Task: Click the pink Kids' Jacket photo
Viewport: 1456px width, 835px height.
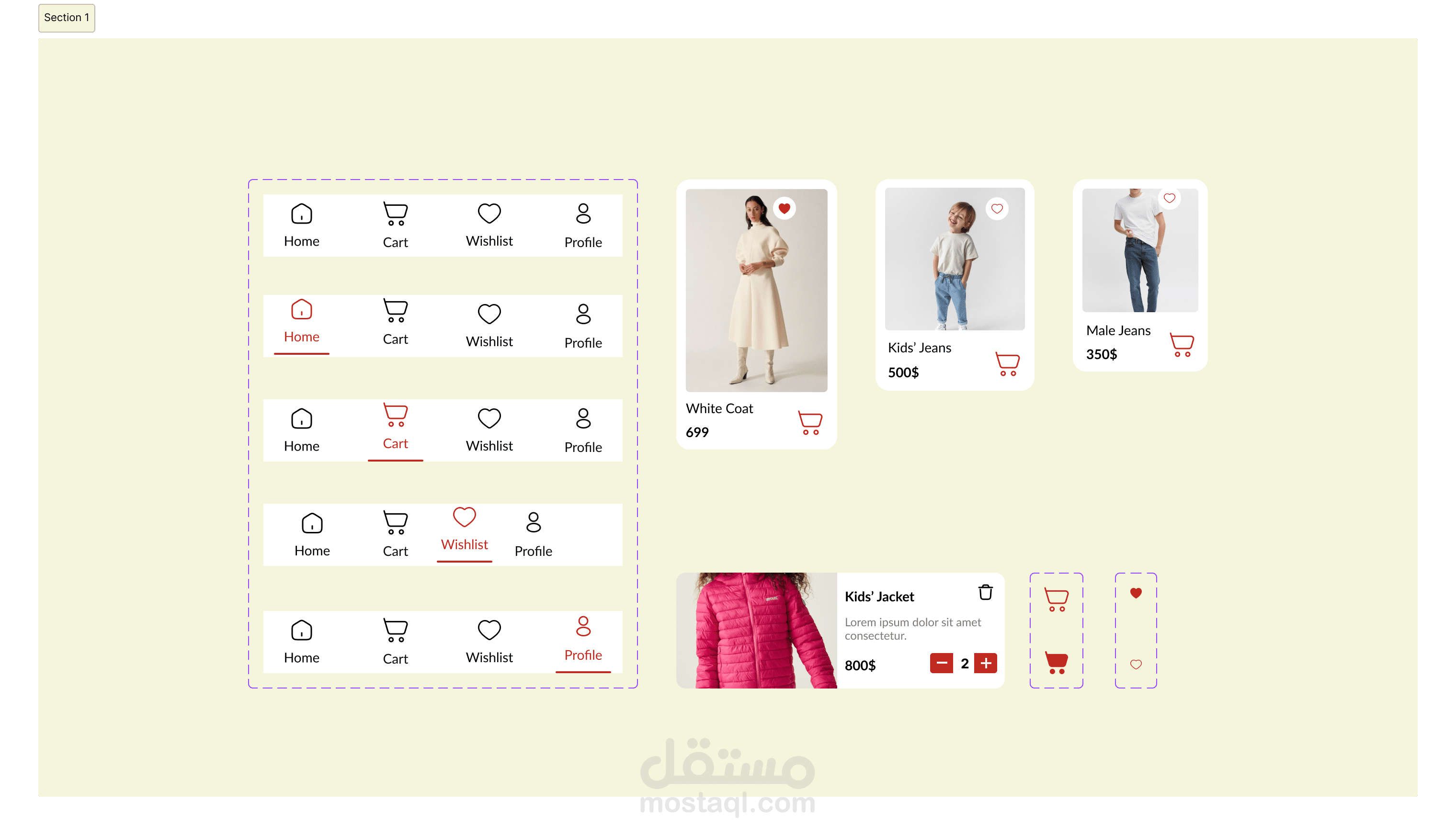Action: 755,630
